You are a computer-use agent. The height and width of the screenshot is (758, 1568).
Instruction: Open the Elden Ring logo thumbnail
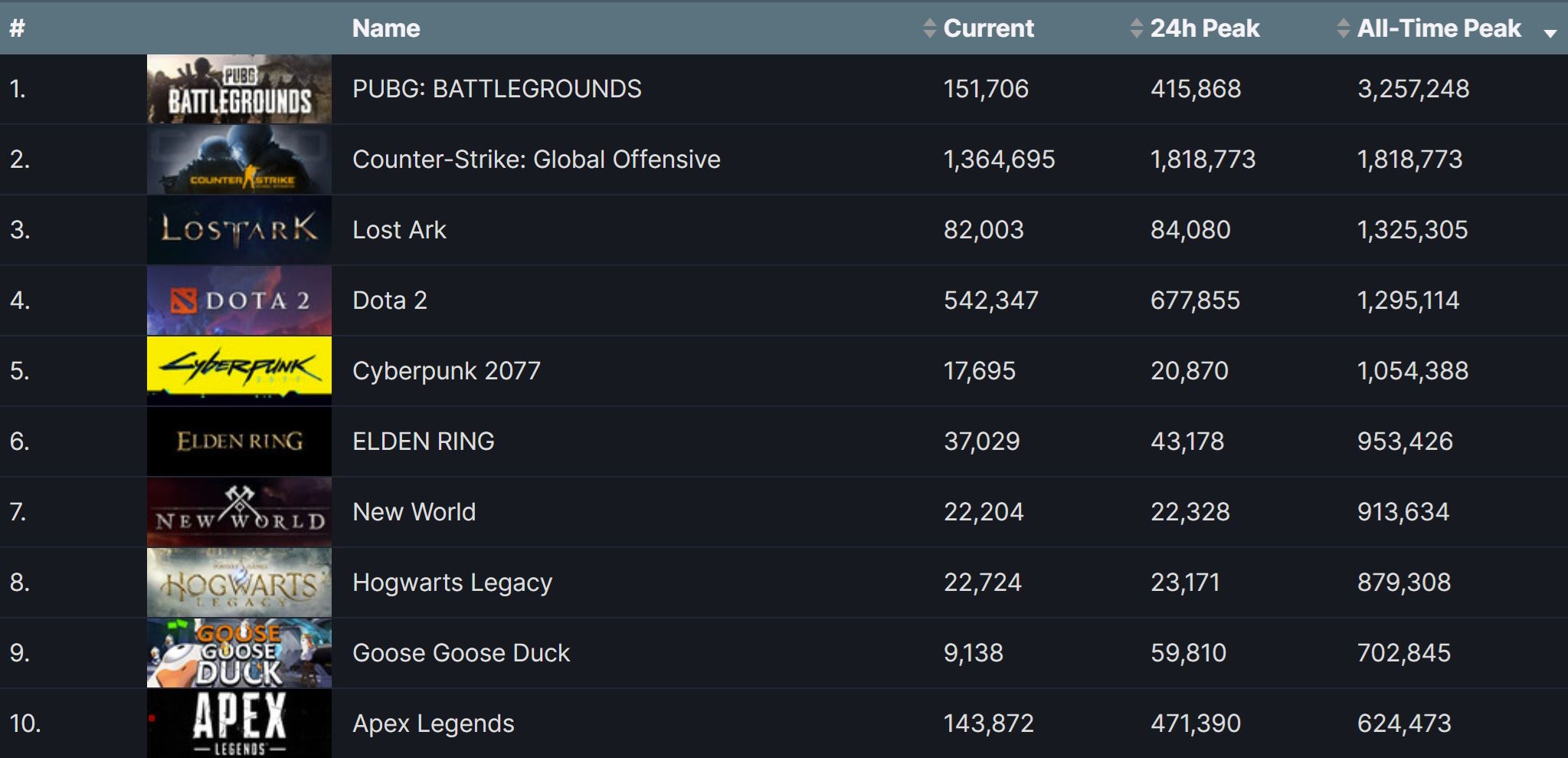point(239,441)
